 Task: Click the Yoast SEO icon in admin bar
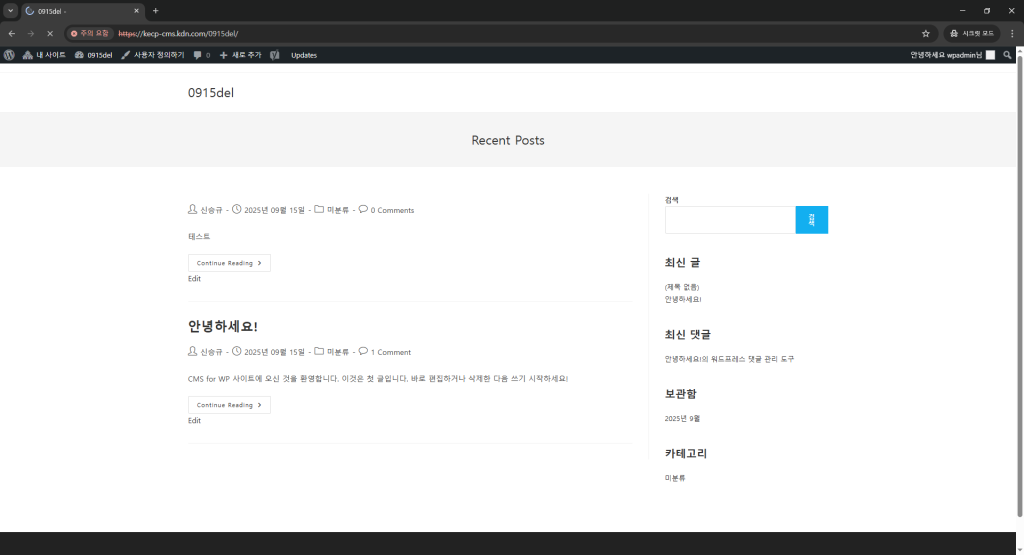(274, 55)
